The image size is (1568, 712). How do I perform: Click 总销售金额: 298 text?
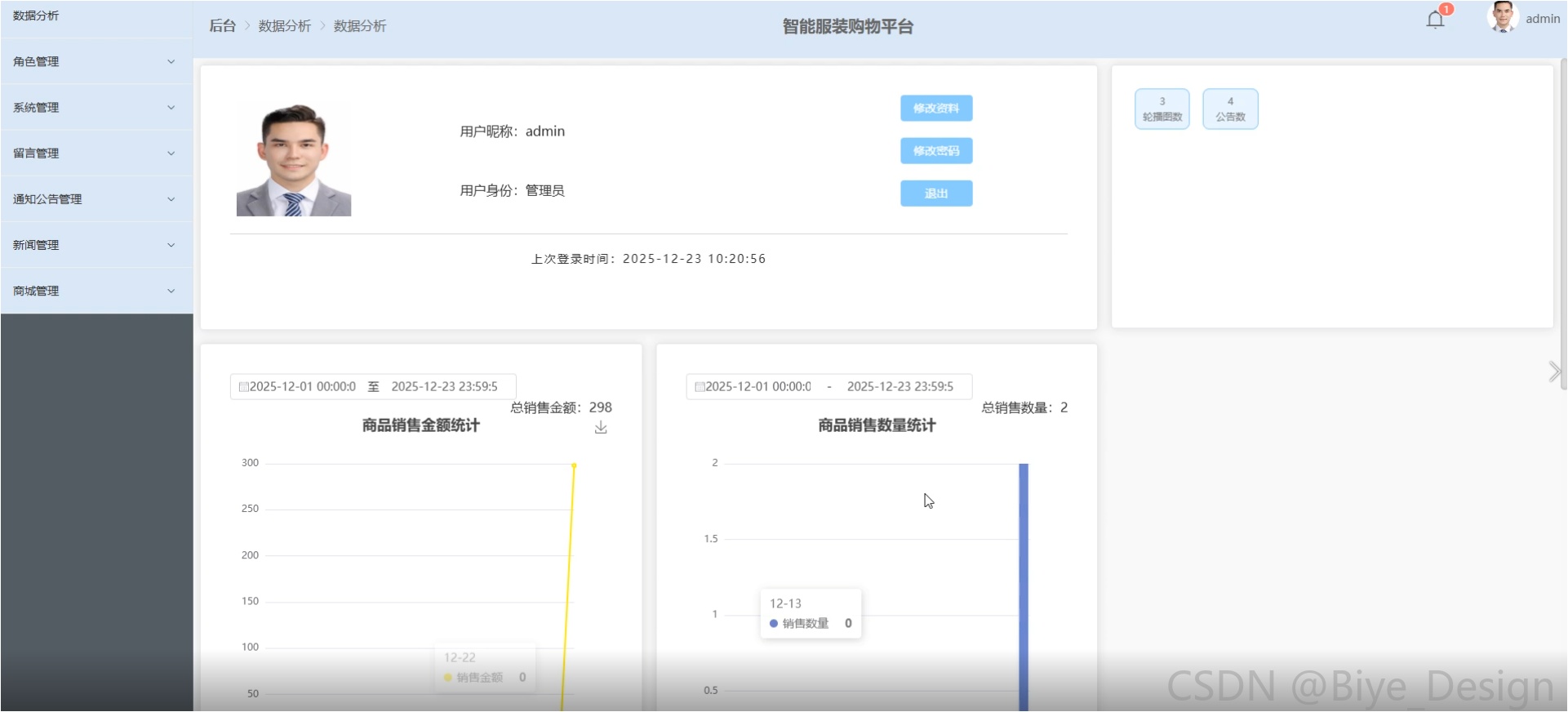pyautogui.click(x=561, y=407)
